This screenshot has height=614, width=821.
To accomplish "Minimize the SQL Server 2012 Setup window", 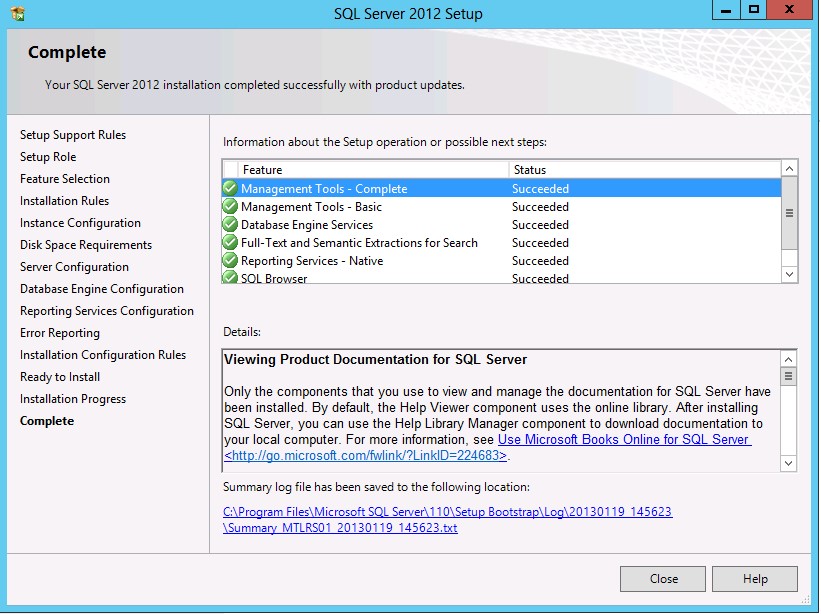I will [726, 10].
